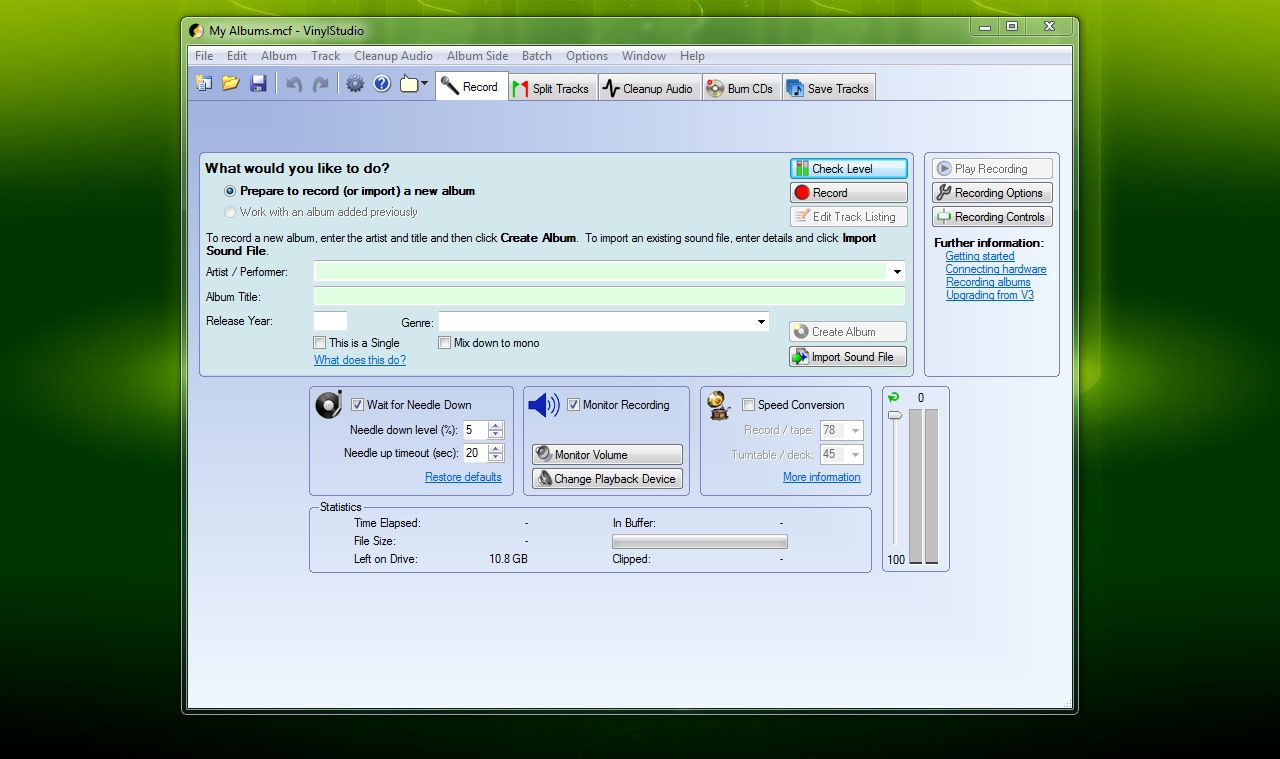Switch to the Record tab

click(471, 87)
